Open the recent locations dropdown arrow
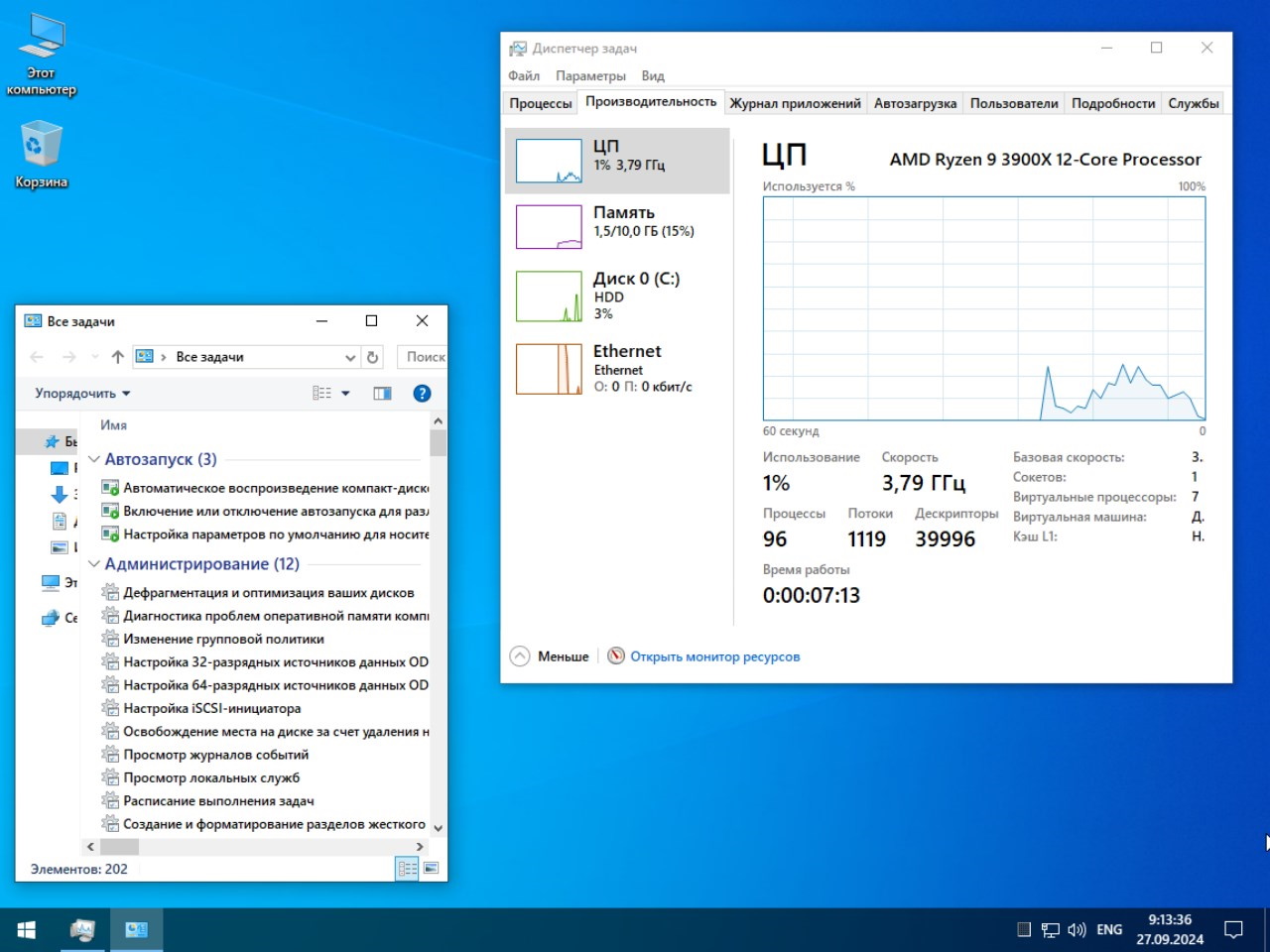This screenshot has height=952, width=1270. point(94,357)
